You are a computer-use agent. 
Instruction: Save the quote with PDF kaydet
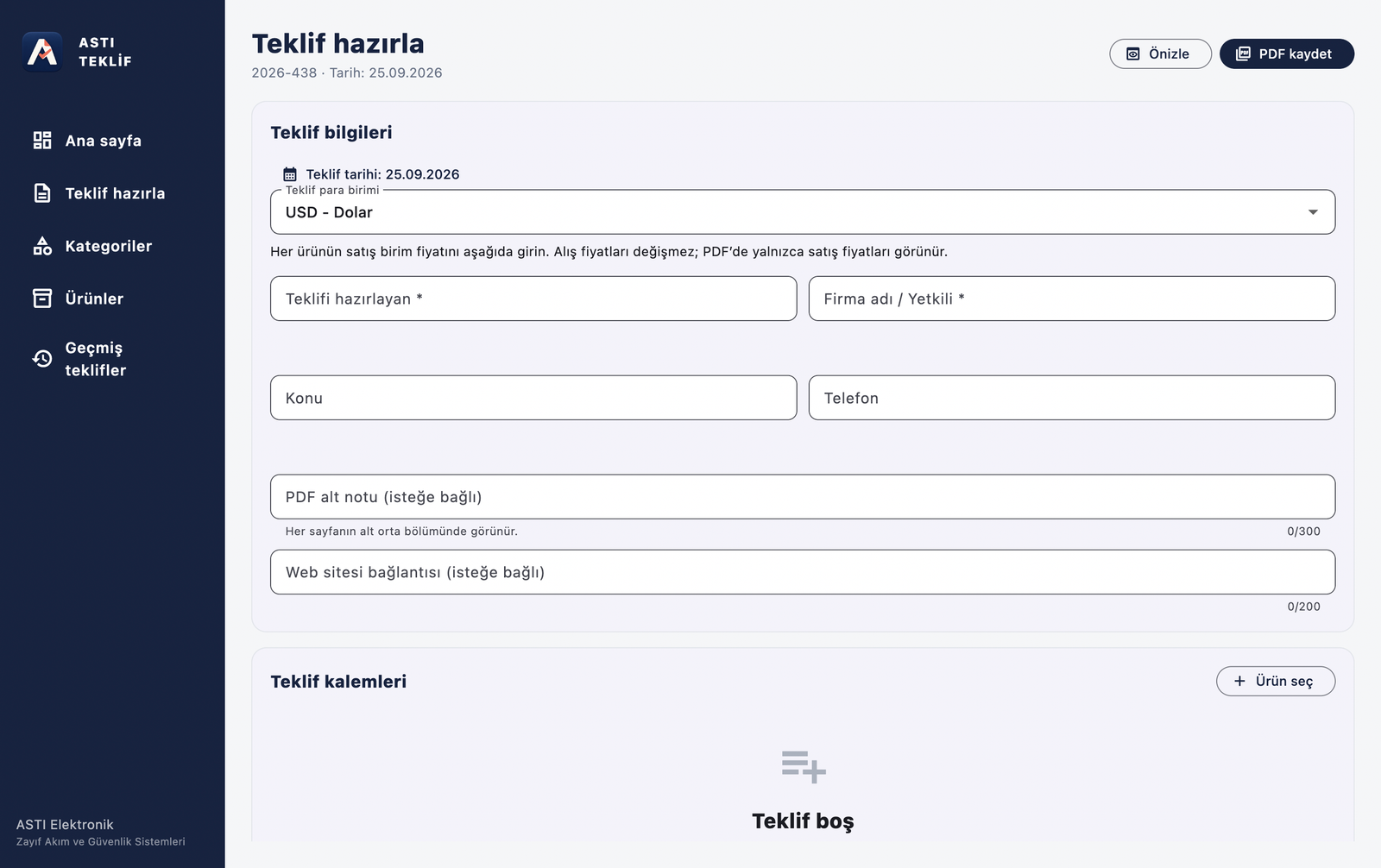(1286, 53)
